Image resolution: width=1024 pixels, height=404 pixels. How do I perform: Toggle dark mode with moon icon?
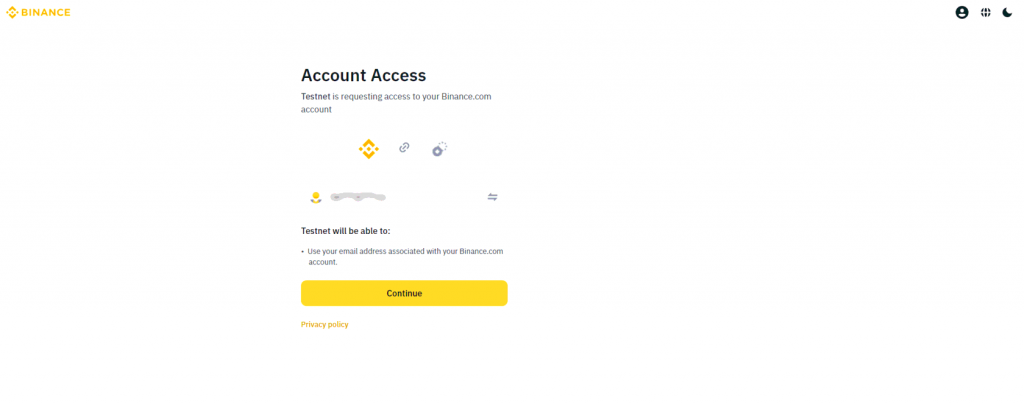(1007, 13)
